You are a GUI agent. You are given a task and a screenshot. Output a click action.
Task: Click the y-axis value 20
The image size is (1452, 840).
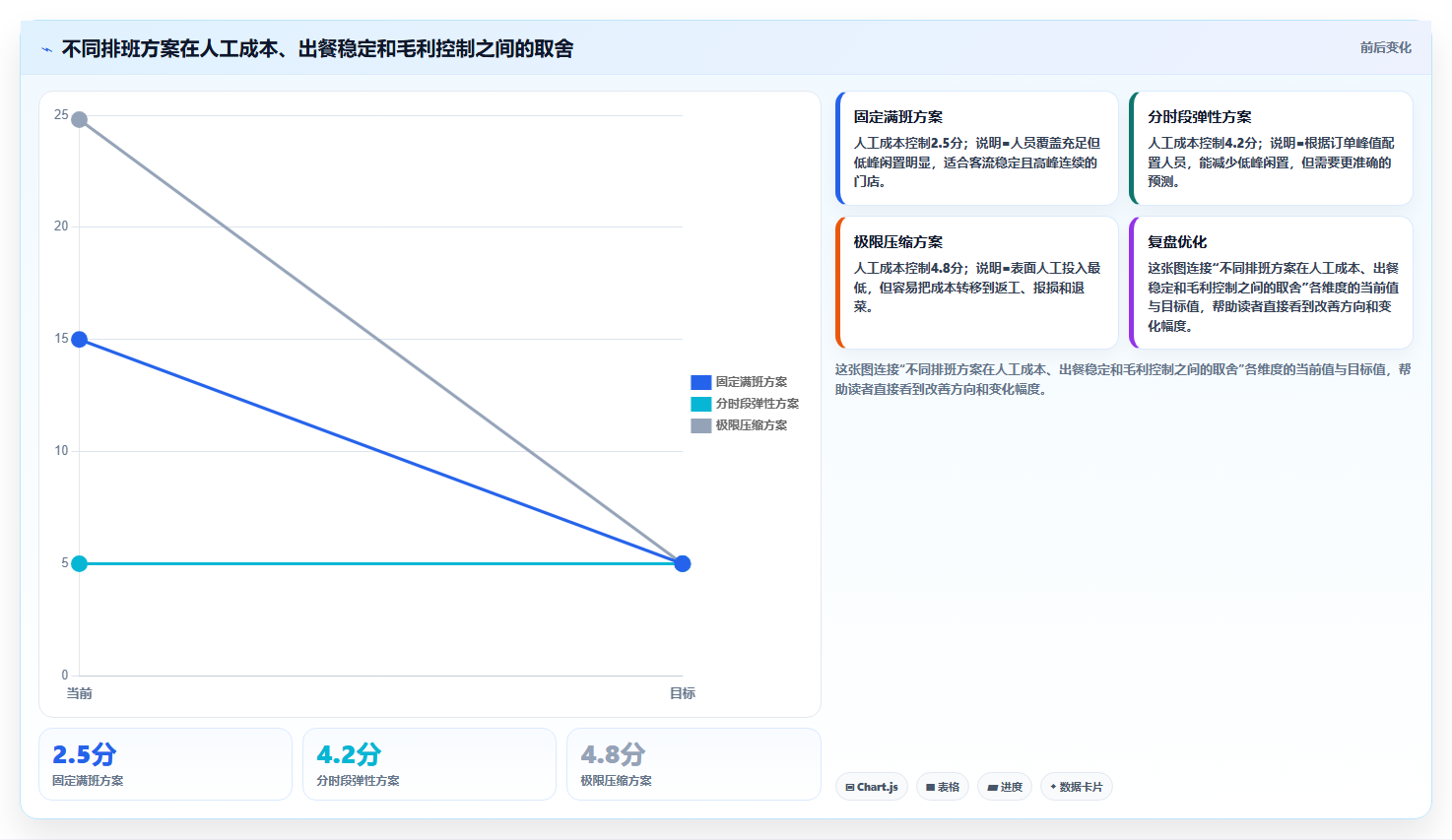[61, 226]
